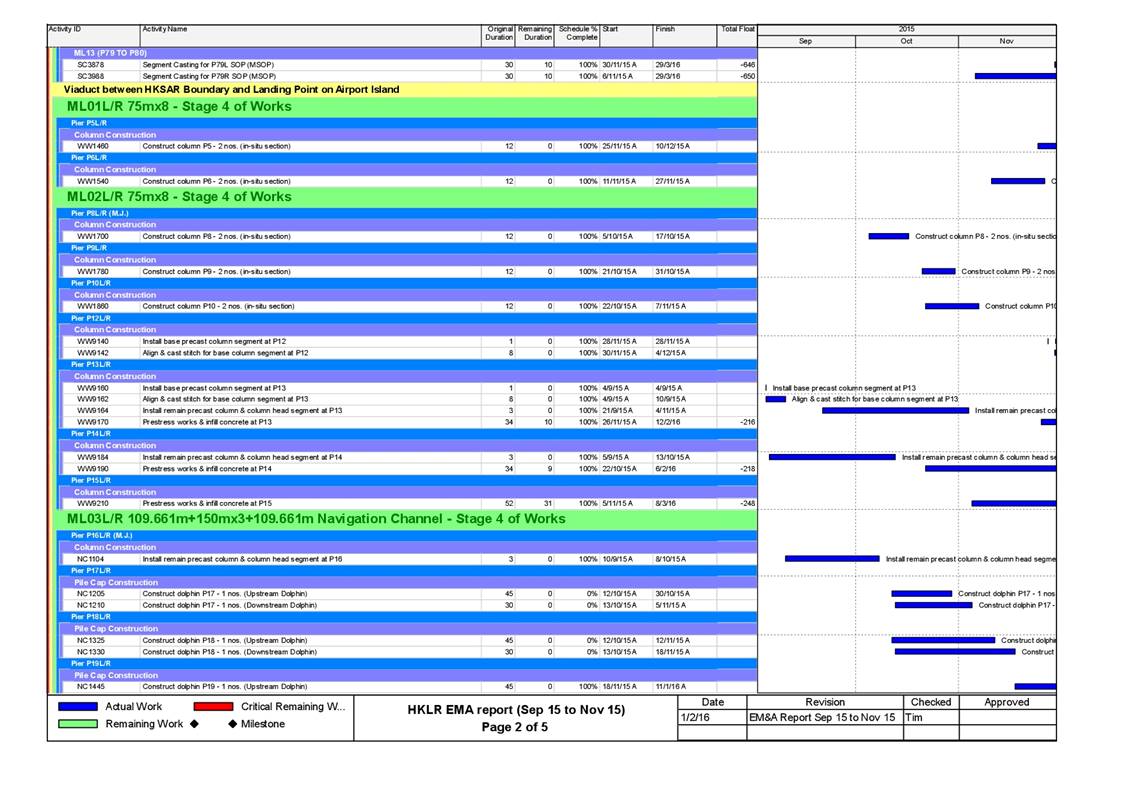
Task: Click the Pier P10L/R group band
Action: pos(407,283)
